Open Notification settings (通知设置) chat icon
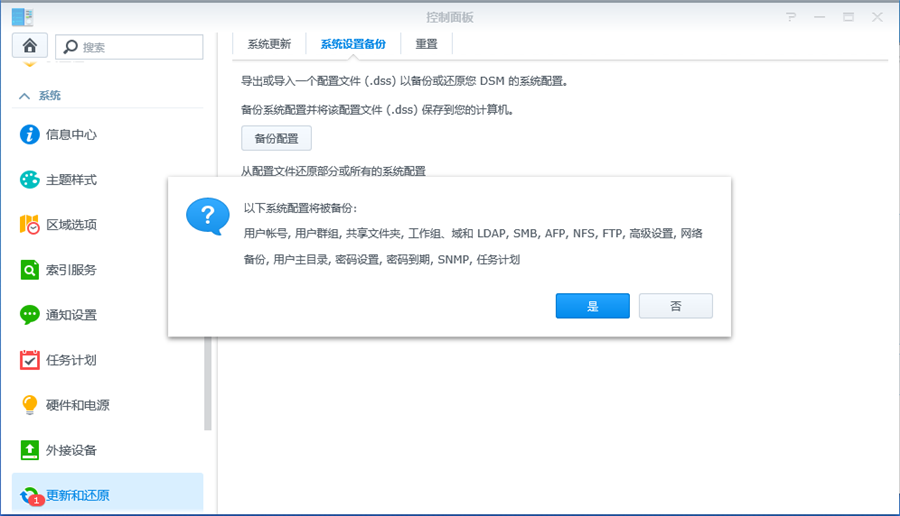This screenshot has width=900, height=516. 30,315
